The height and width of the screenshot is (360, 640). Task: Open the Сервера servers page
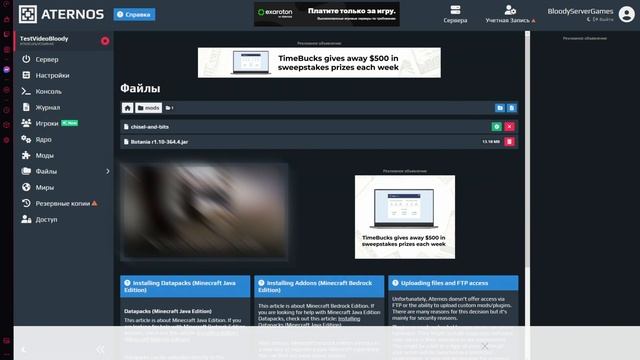pyautogui.click(x=455, y=14)
